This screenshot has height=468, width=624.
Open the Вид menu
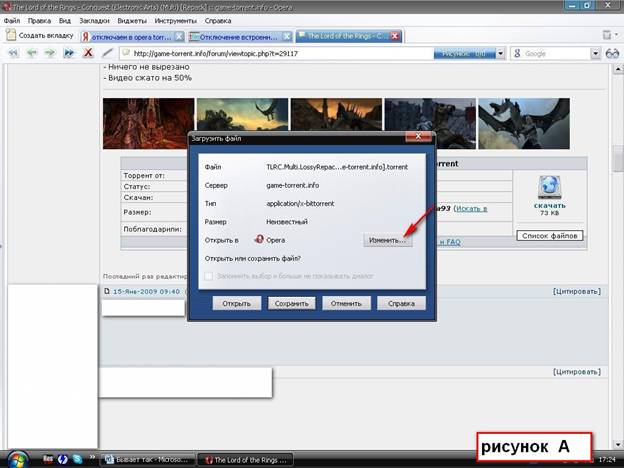pyautogui.click(x=64, y=21)
